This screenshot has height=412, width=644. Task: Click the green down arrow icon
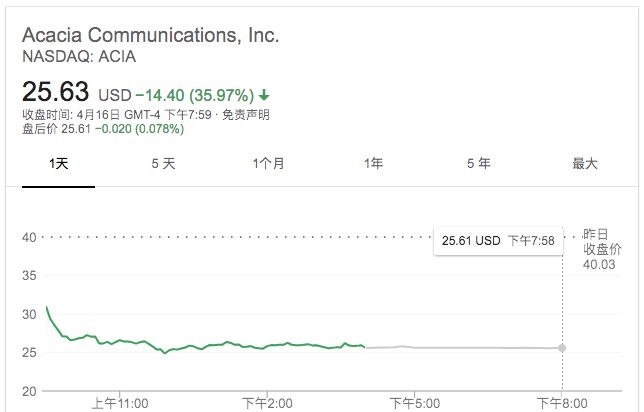tap(264, 95)
